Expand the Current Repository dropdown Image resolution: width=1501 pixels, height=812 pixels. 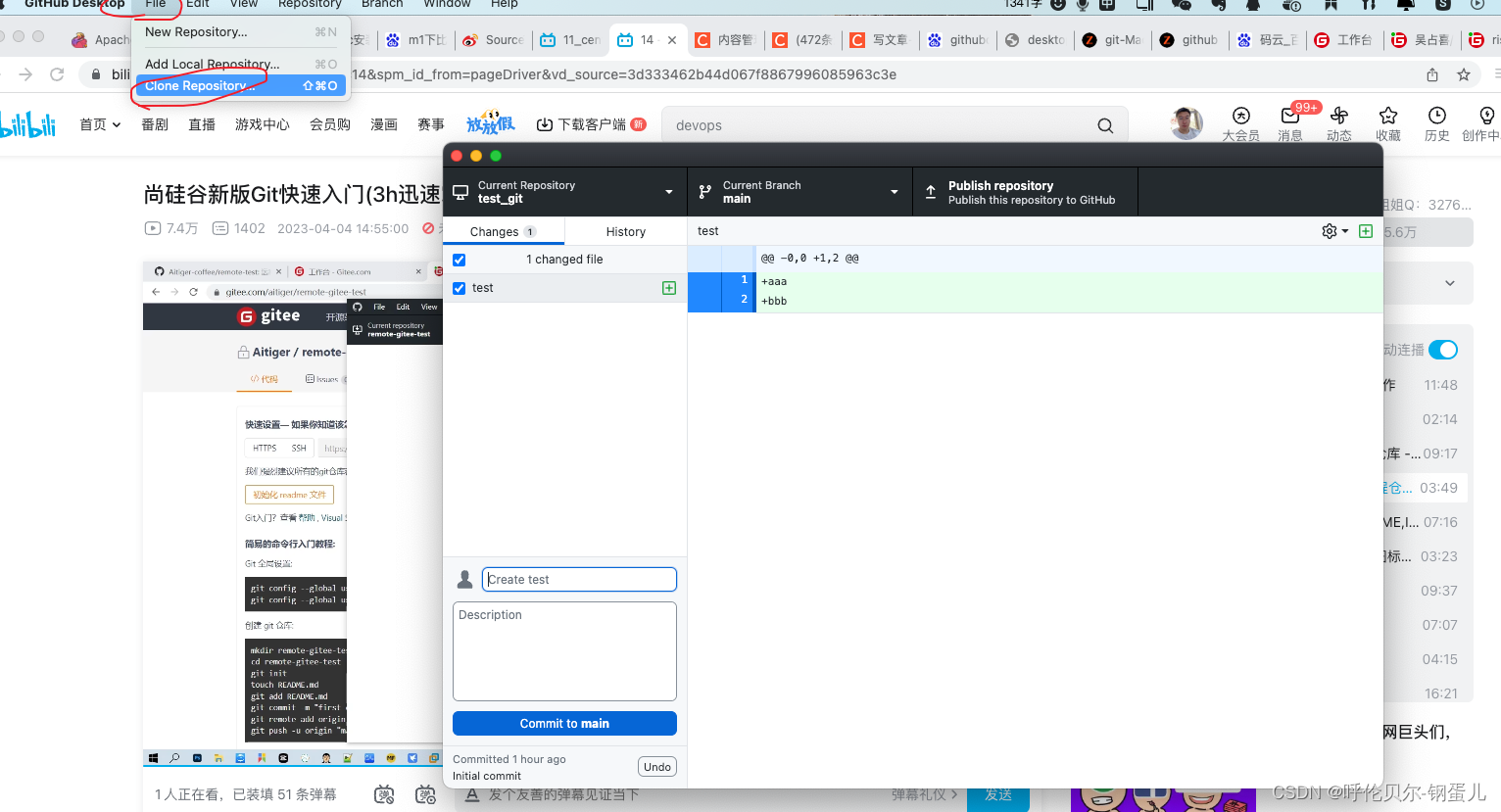[x=669, y=192]
